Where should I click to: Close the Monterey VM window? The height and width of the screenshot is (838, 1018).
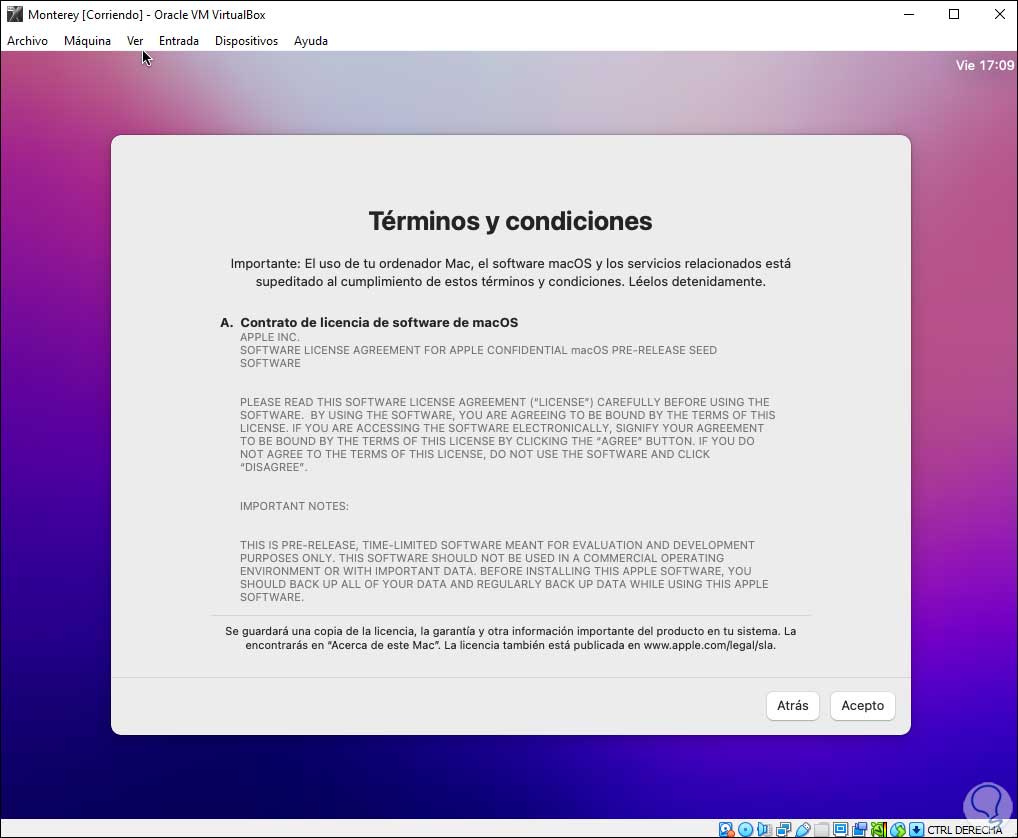[x=999, y=14]
